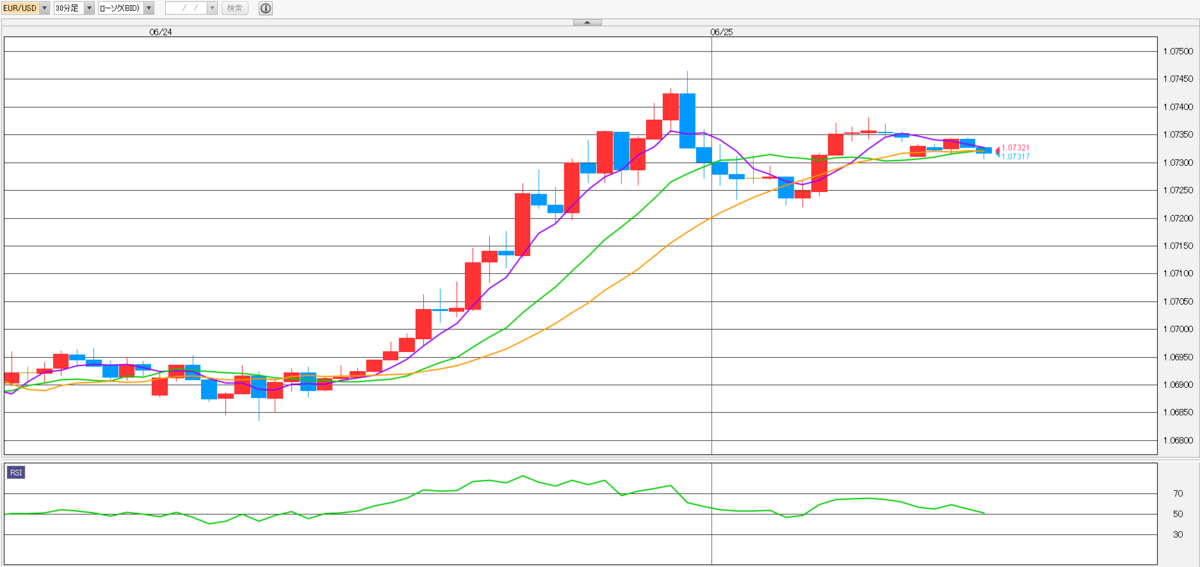Click the information icon in toolbar
Screen dimensions: 1200x567
[x=265, y=8]
